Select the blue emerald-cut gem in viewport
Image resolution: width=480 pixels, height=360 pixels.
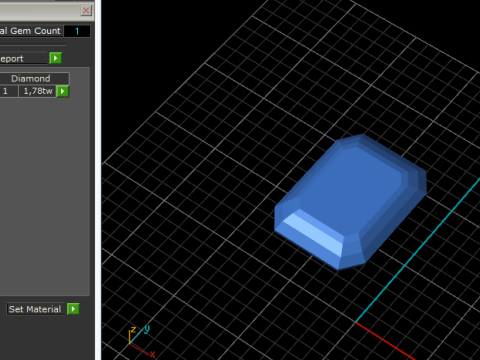pos(350,201)
